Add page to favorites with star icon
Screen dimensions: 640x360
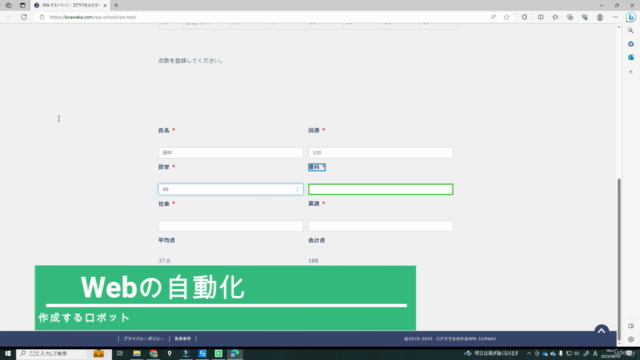click(507, 17)
